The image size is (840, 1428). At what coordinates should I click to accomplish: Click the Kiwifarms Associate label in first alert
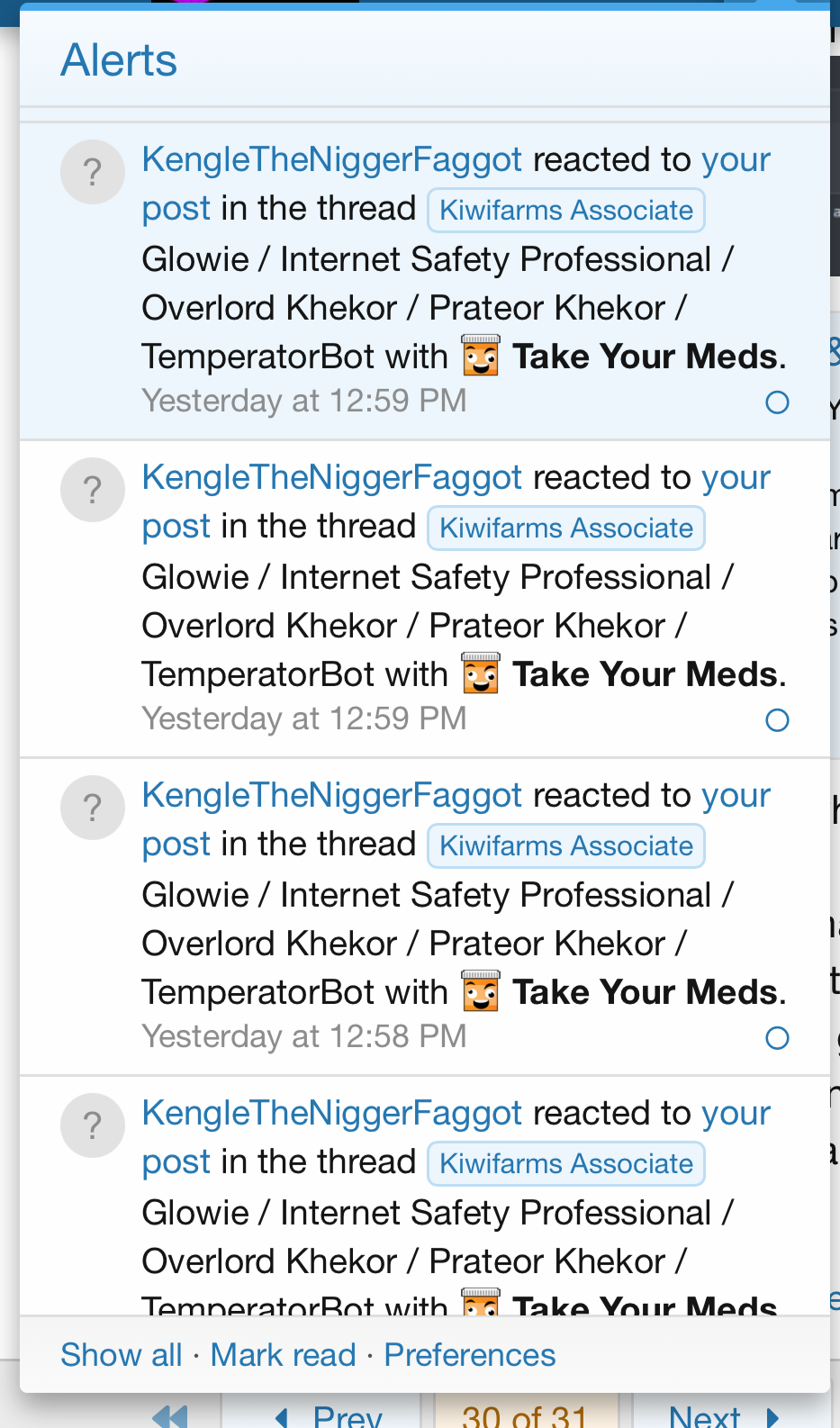[566, 211]
